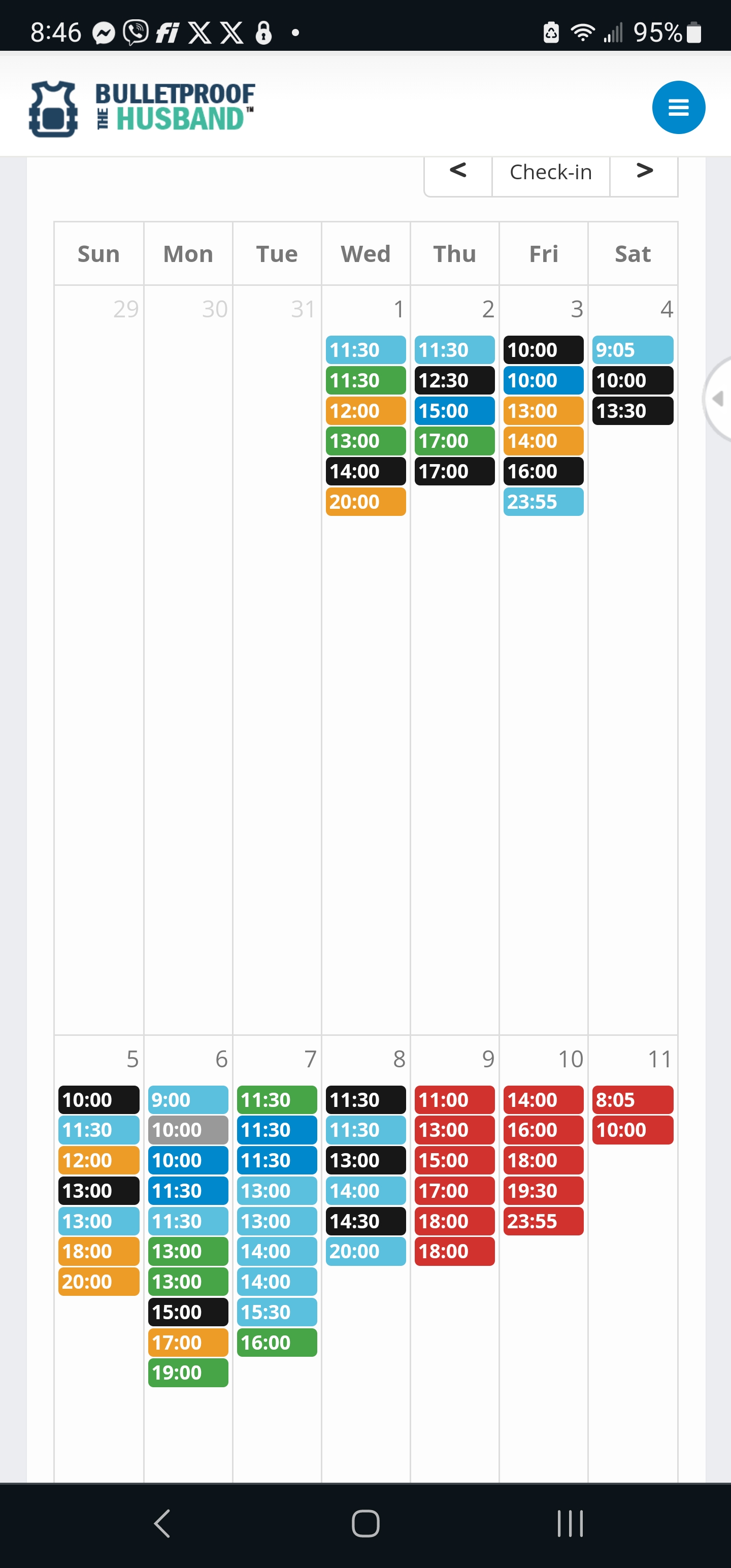Image resolution: width=731 pixels, height=1568 pixels.
Task: Open Saturday 4th 9:05 event
Action: pos(633,350)
